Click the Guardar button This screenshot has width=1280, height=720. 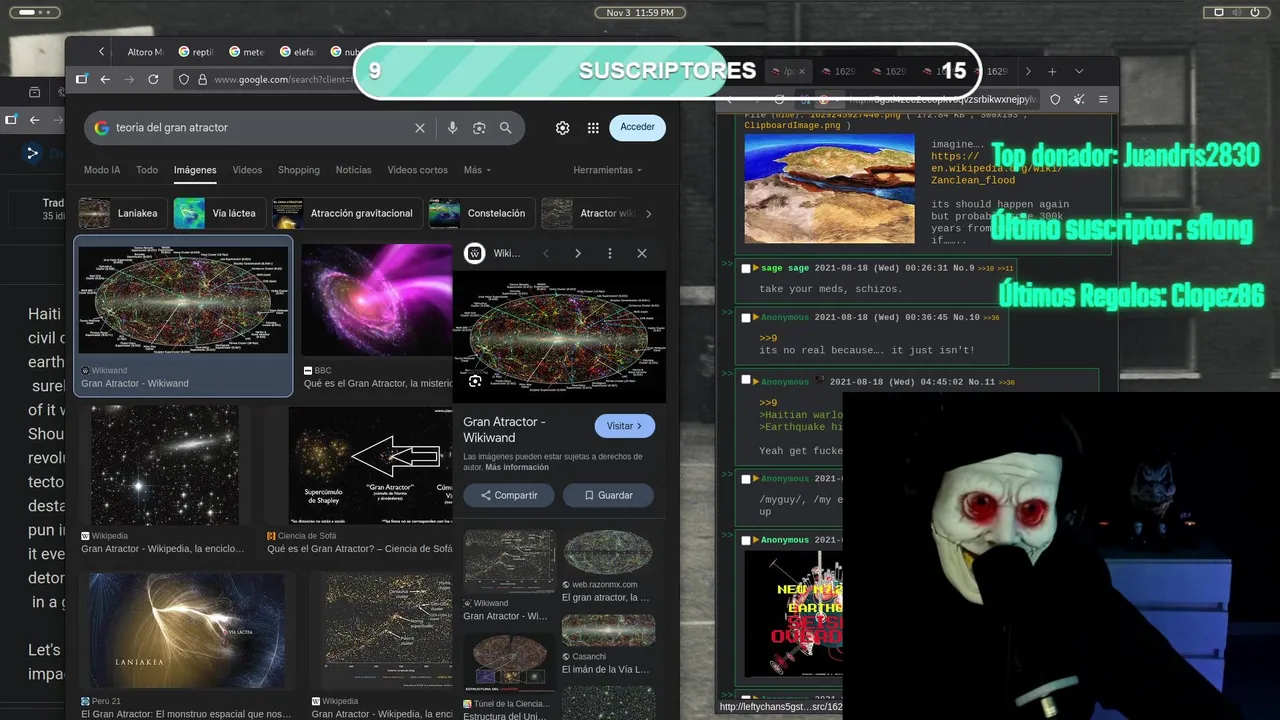[x=608, y=495]
